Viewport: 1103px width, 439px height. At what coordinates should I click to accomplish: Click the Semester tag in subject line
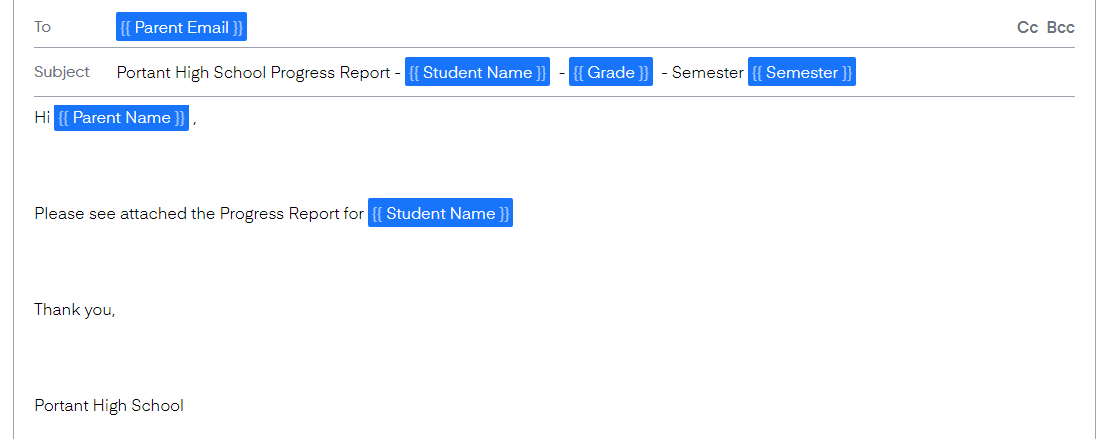801,72
